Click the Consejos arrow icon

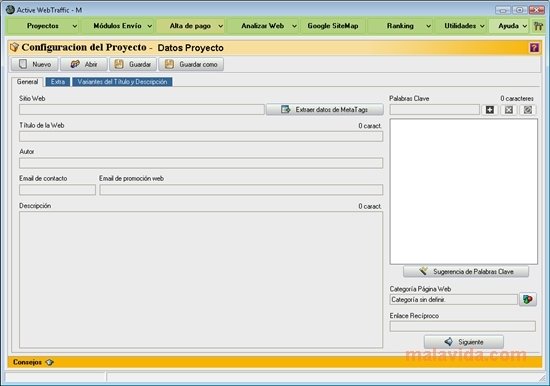(49, 362)
